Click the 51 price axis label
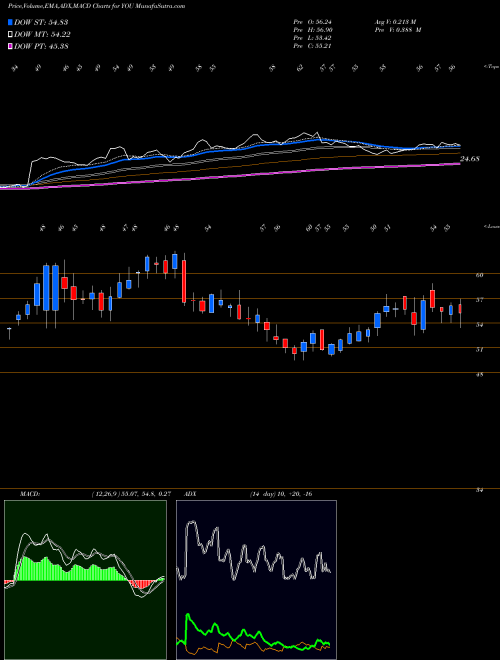Image resolution: width=500 pixels, height=660 pixels. 479,349
